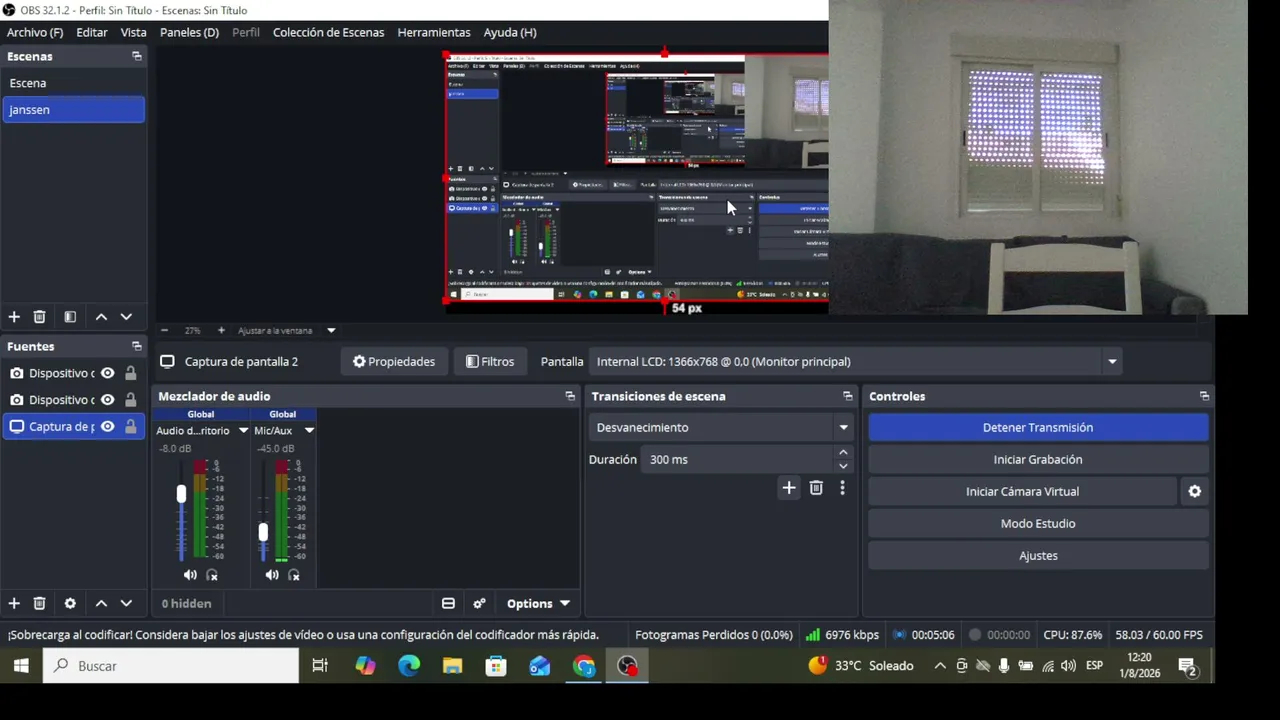Toggle monitoring on desktop audio channel
Image resolution: width=1280 pixels, height=720 pixels.
coord(212,575)
